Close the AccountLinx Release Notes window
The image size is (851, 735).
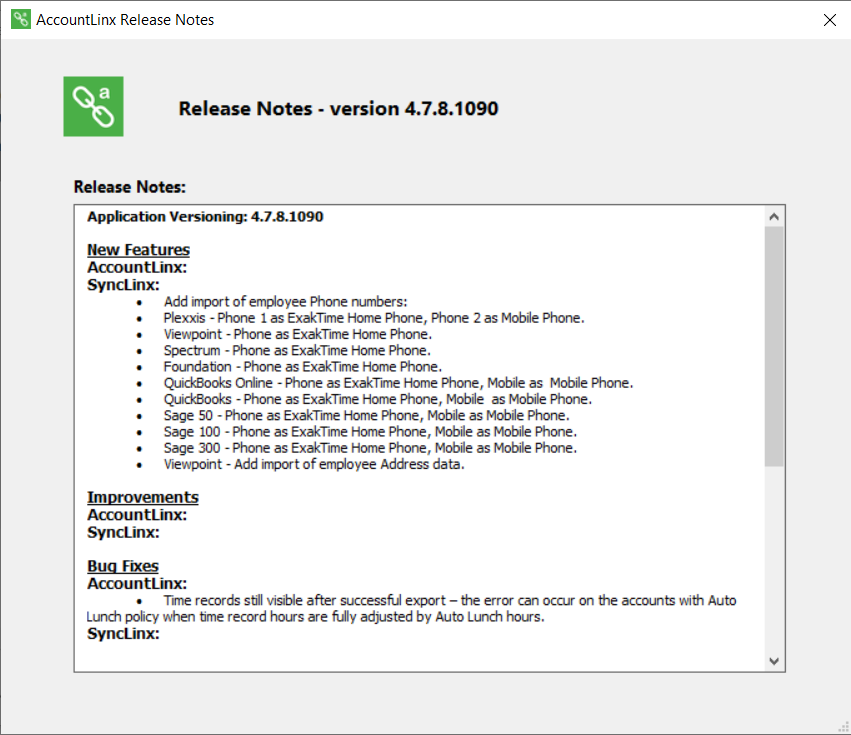pyautogui.click(x=829, y=20)
